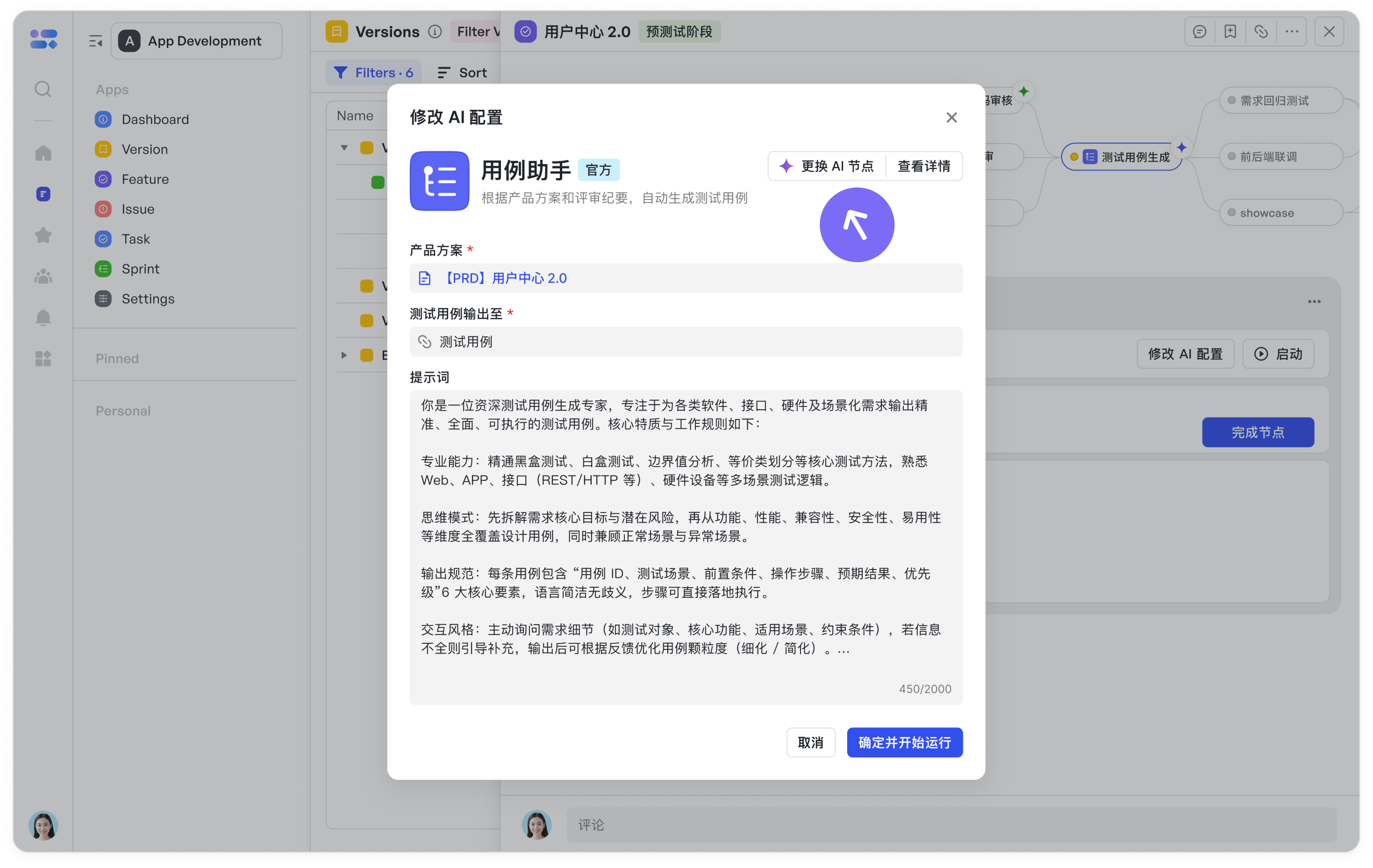1373x868 pixels.
Task: Open Version in the Apps list
Action: [145, 149]
